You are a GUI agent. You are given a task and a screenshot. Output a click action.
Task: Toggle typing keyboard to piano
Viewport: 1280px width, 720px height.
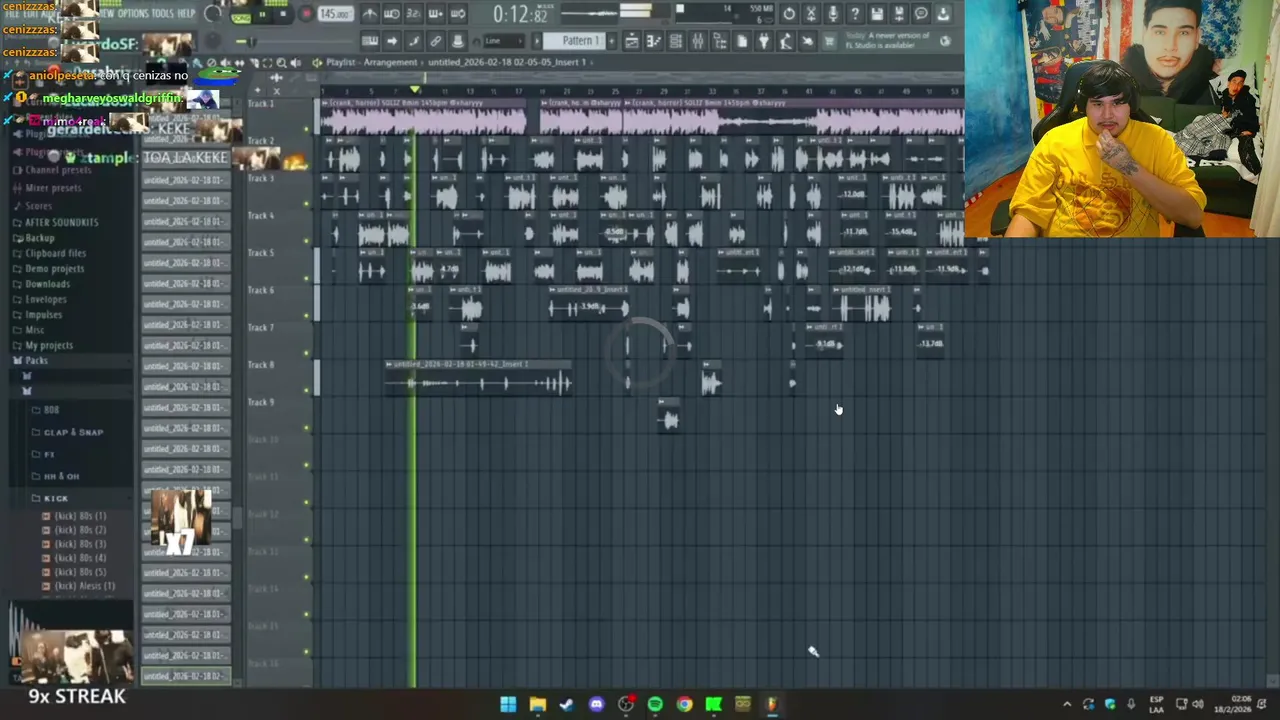tap(370, 41)
